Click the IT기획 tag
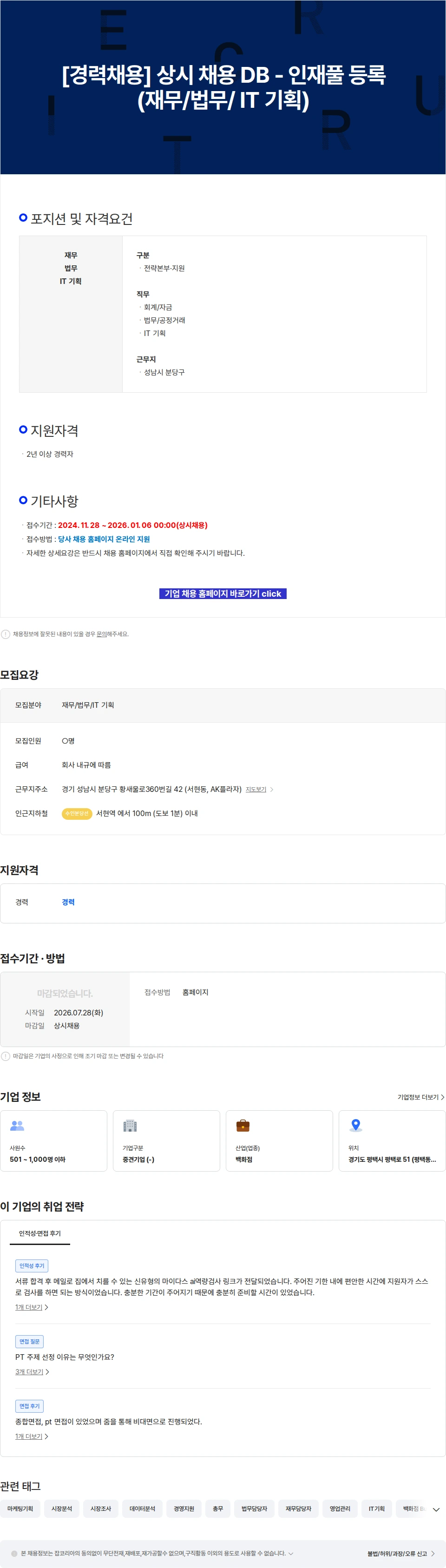 pos(377,1509)
